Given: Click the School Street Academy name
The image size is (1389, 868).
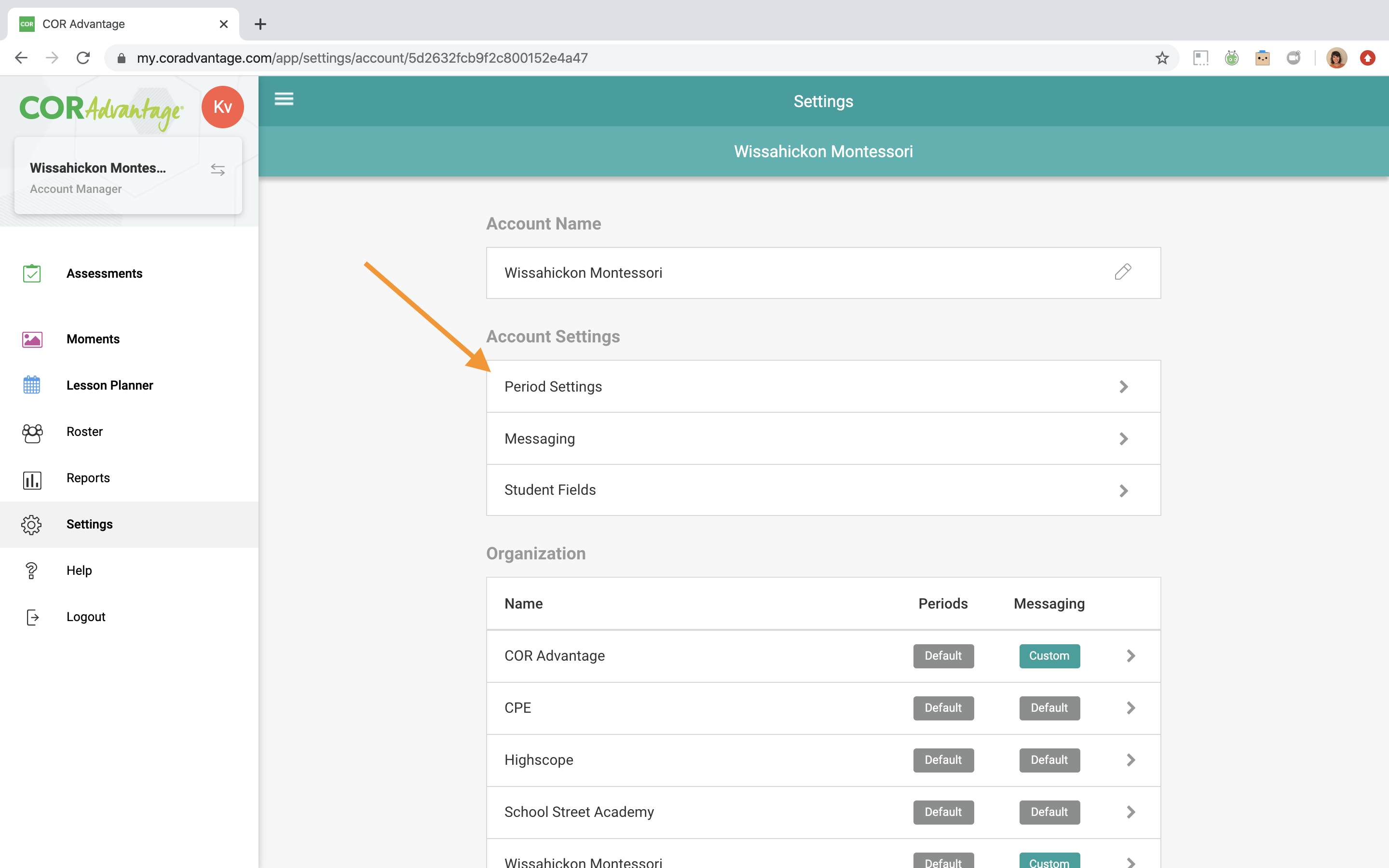Looking at the screenshot, I should pos(579,812).
